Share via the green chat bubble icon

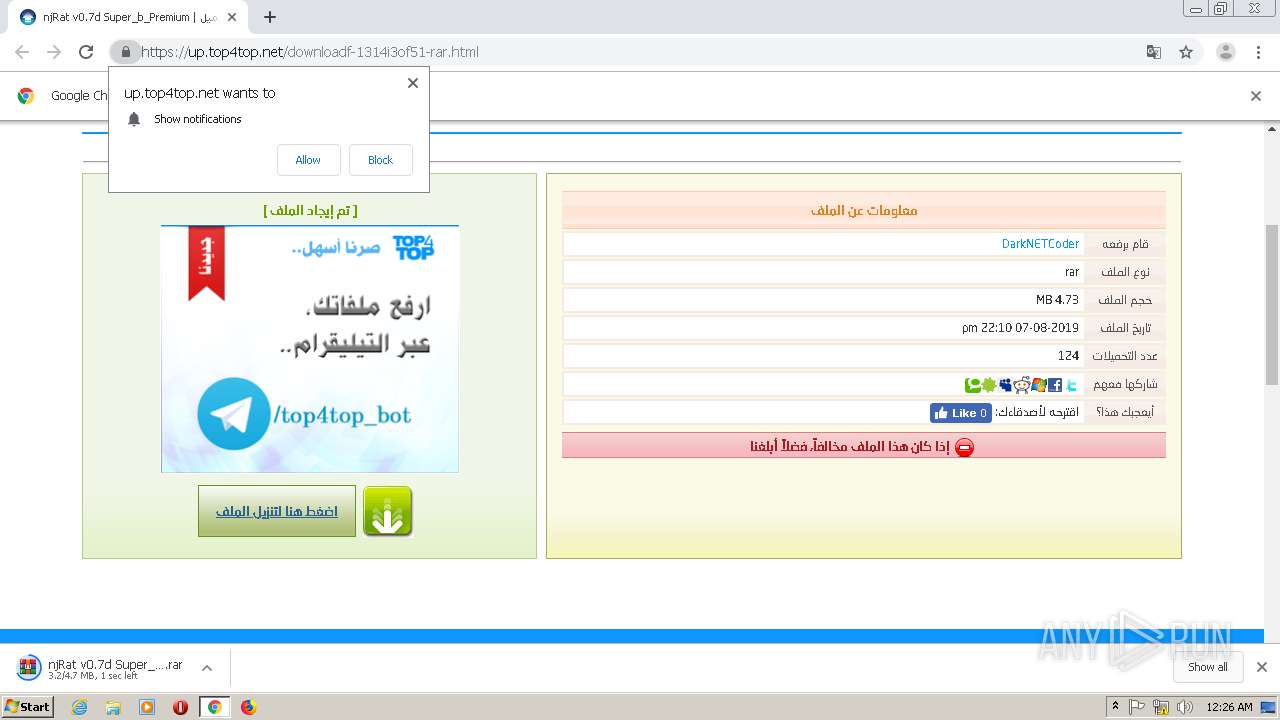click(x=972, y=384)
